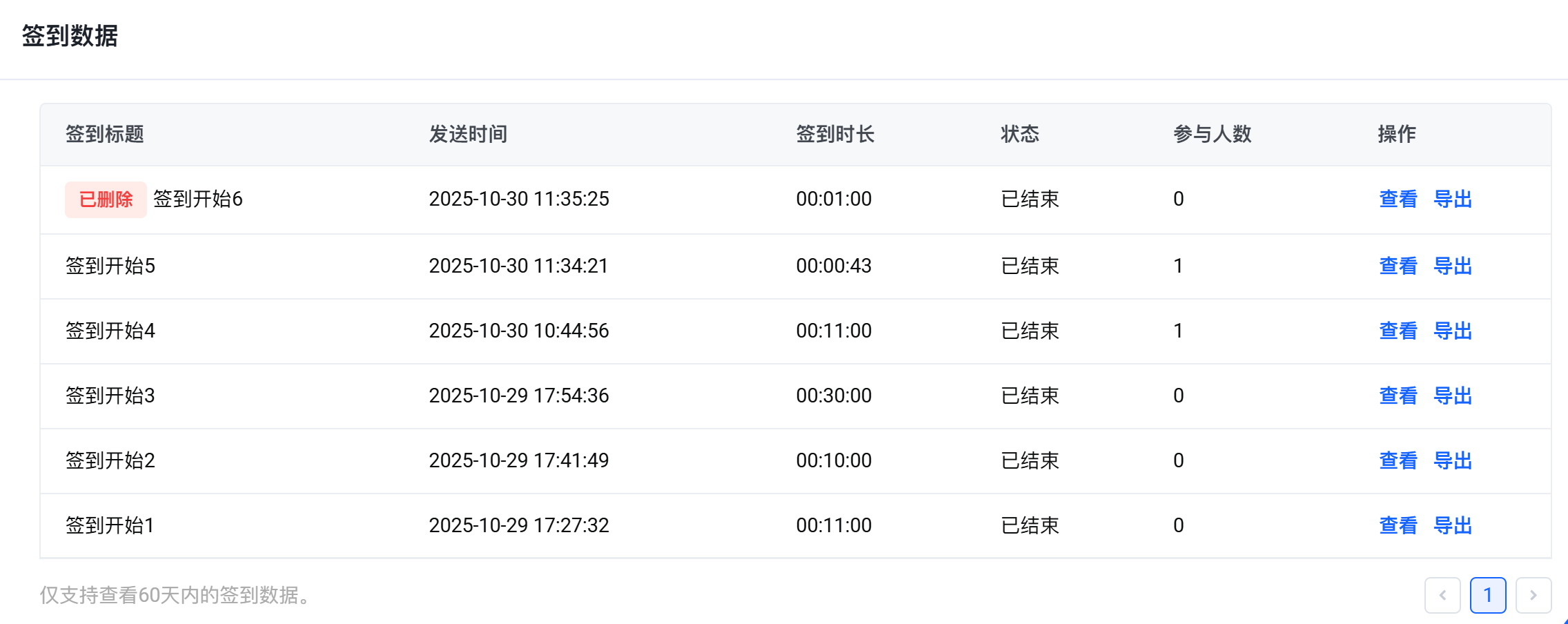This screenshot has width=1568, height=624.
Task: Select page 1 in pagination
Action: 1487,595
